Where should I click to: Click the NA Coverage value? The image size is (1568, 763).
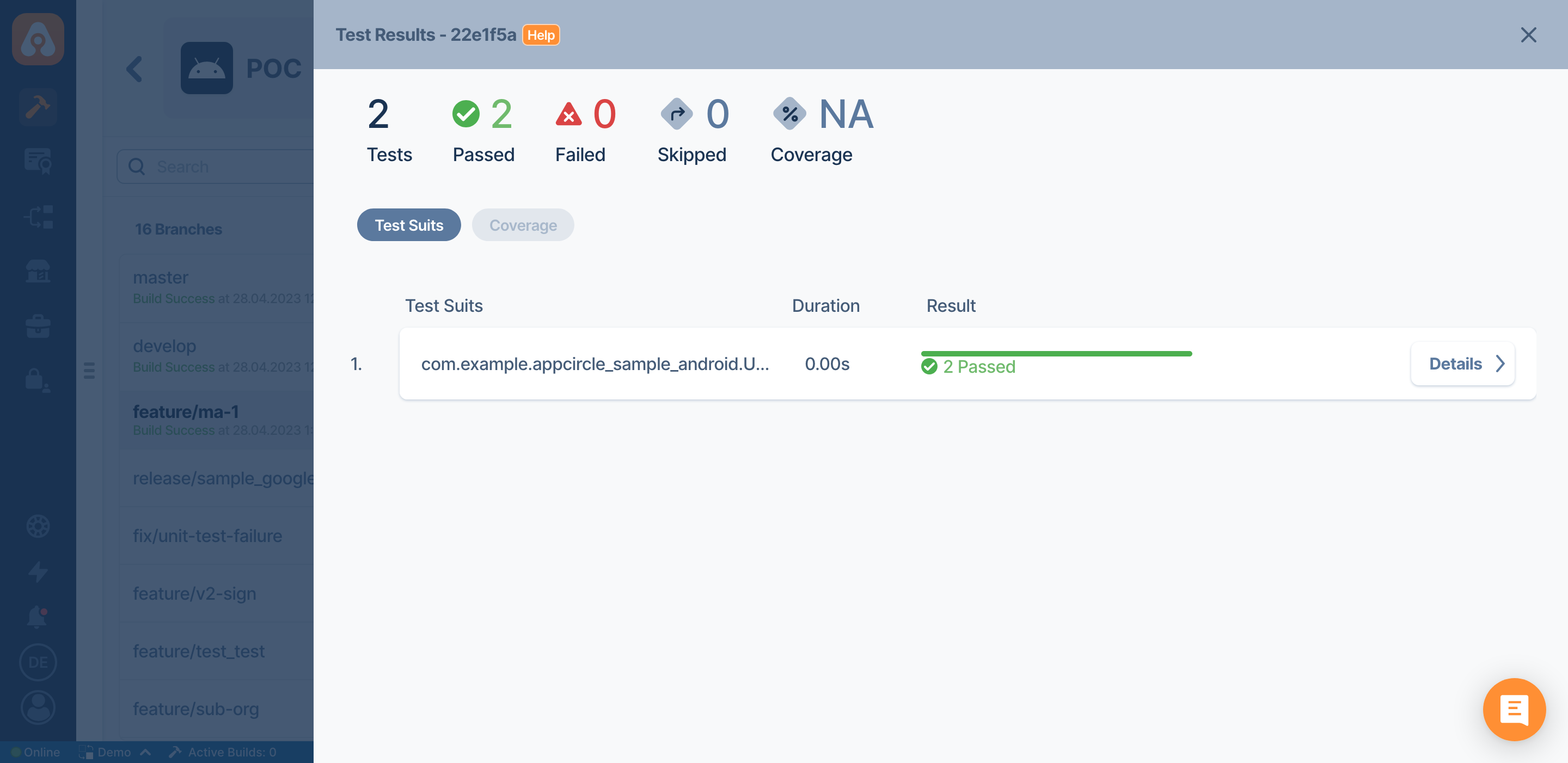pos(846,114)
